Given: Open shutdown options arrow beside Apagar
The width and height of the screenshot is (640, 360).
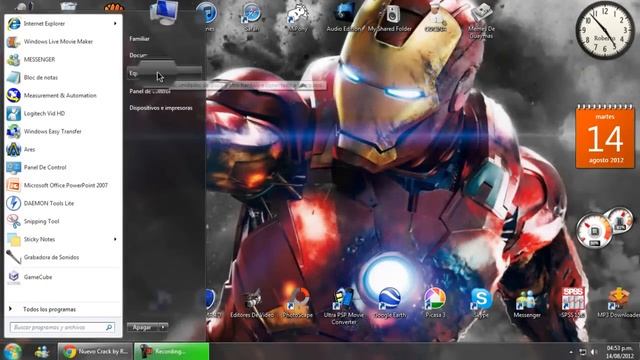Looking at the screenshot, I should (163, 327).
